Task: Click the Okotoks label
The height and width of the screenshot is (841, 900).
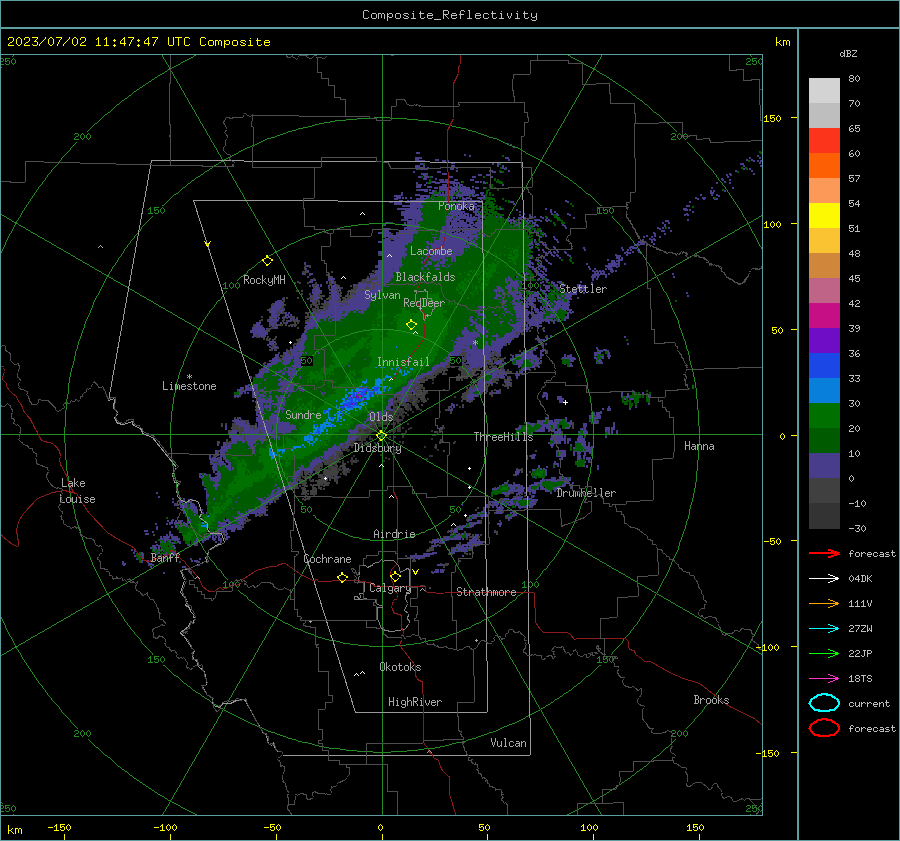Action: [400, 667]
